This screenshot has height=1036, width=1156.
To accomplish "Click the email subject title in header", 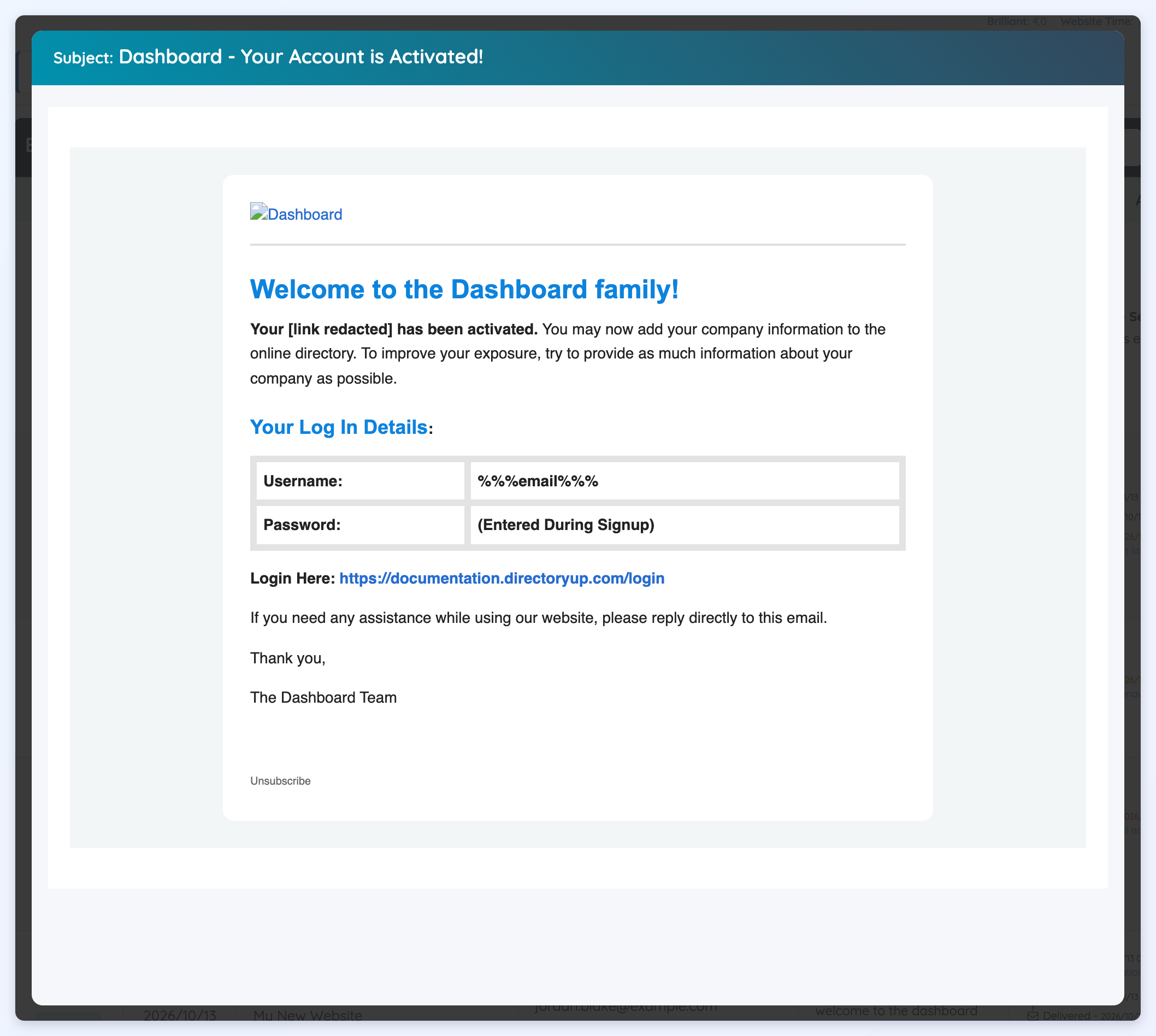I will [x=300, y=56].
